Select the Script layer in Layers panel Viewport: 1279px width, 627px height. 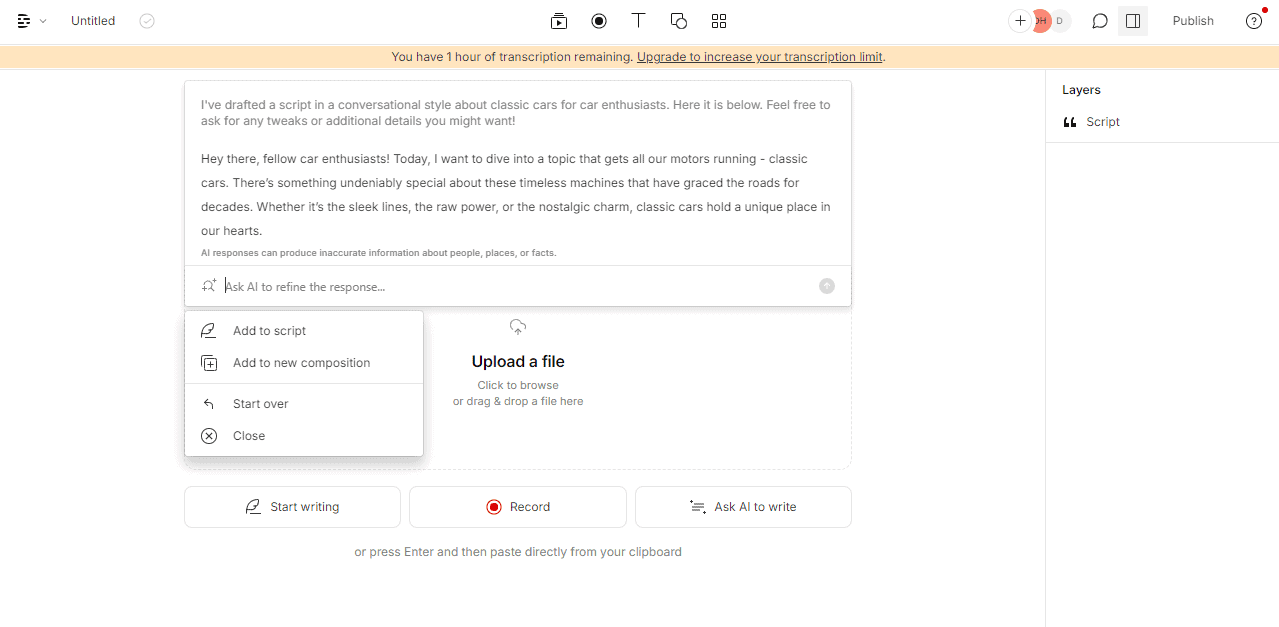(x=1162, y=122)
